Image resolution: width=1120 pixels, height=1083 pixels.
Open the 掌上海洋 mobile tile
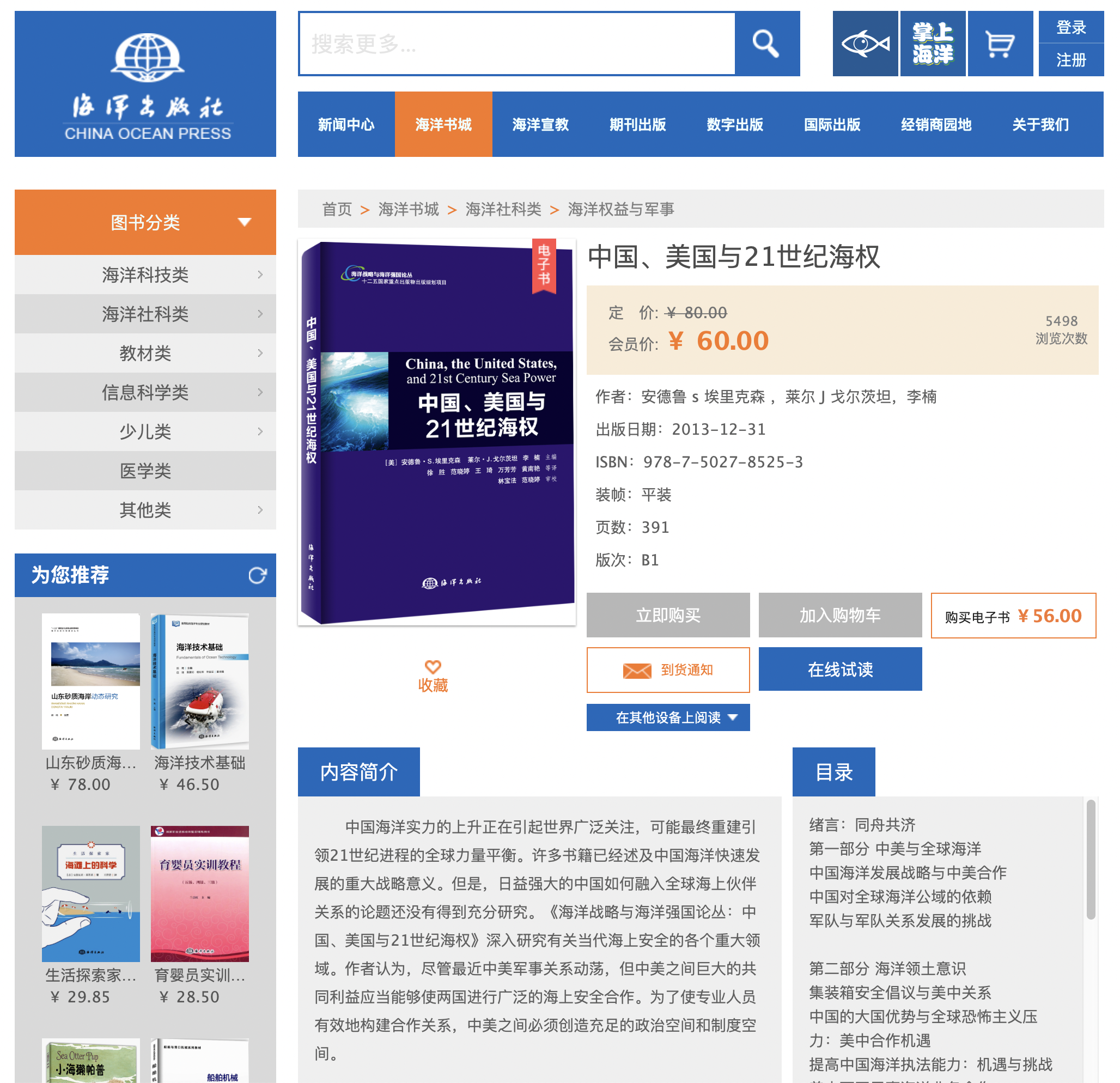(933, 44)
